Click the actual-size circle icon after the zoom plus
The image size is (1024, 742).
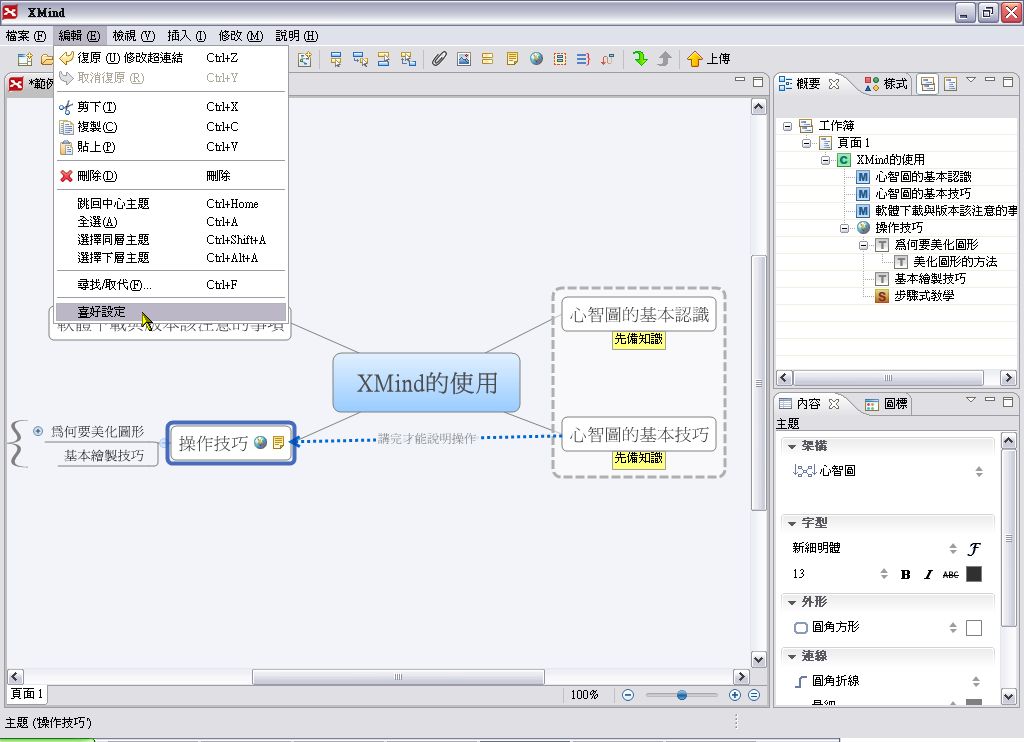point(754,695)
